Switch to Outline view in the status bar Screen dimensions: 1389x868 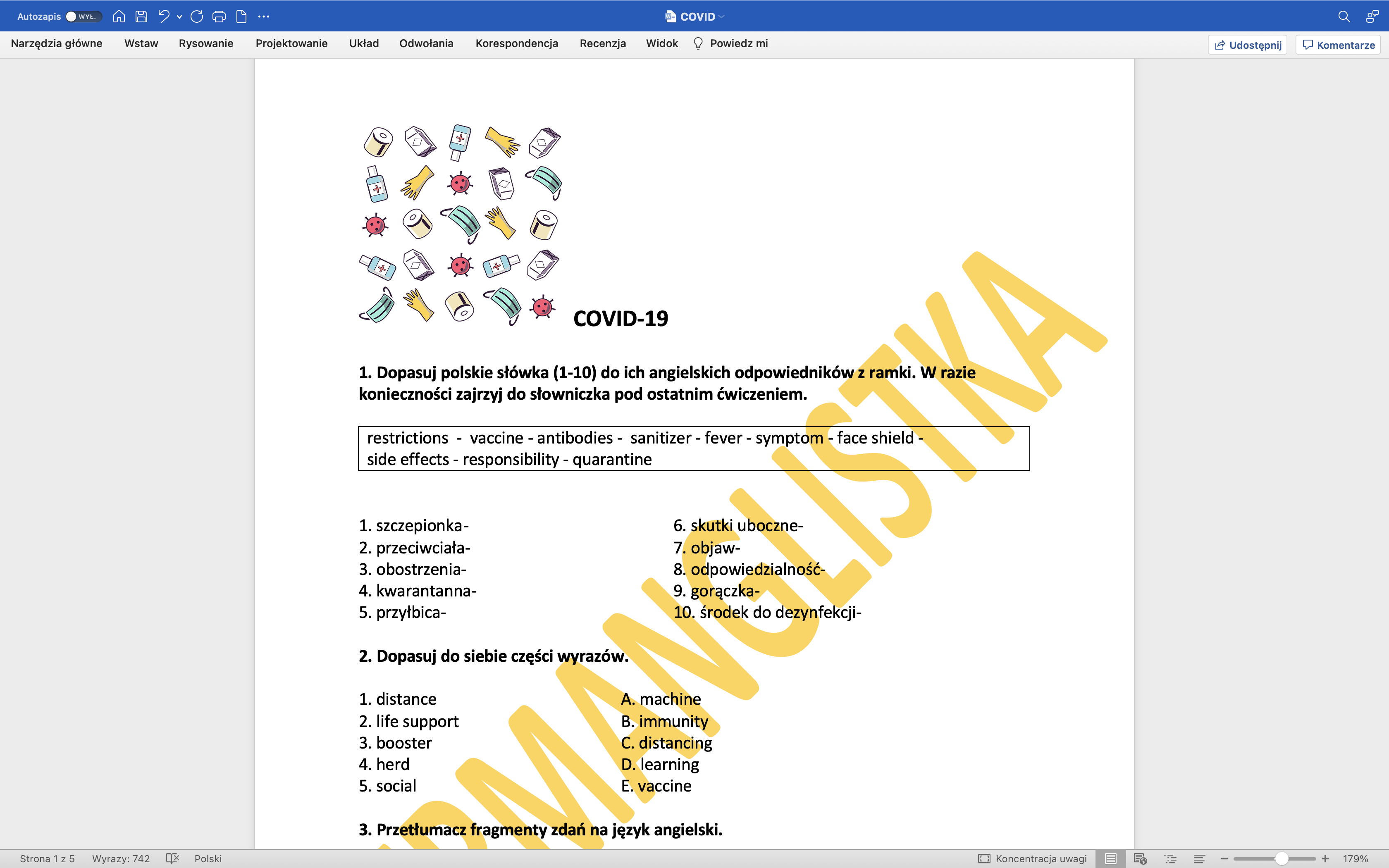[x=1170, y=858]
